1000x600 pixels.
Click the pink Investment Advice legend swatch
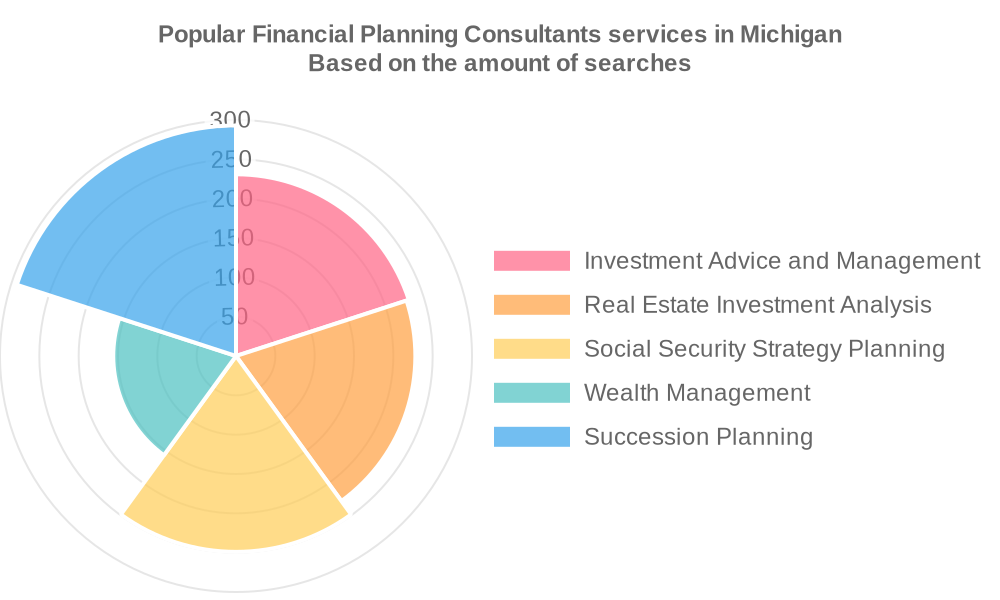tap(531, 261)
